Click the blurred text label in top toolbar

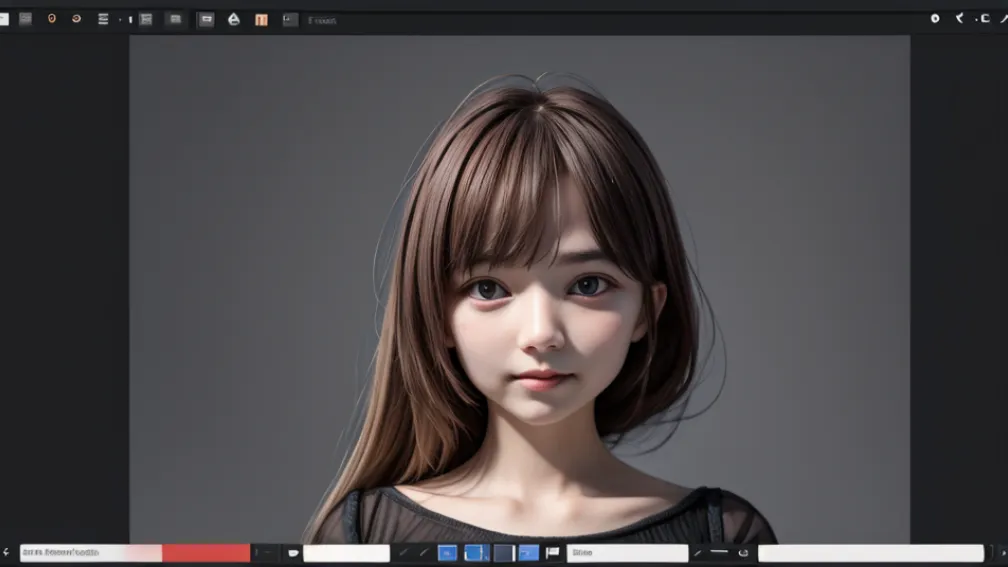click(x=322, y=21)
